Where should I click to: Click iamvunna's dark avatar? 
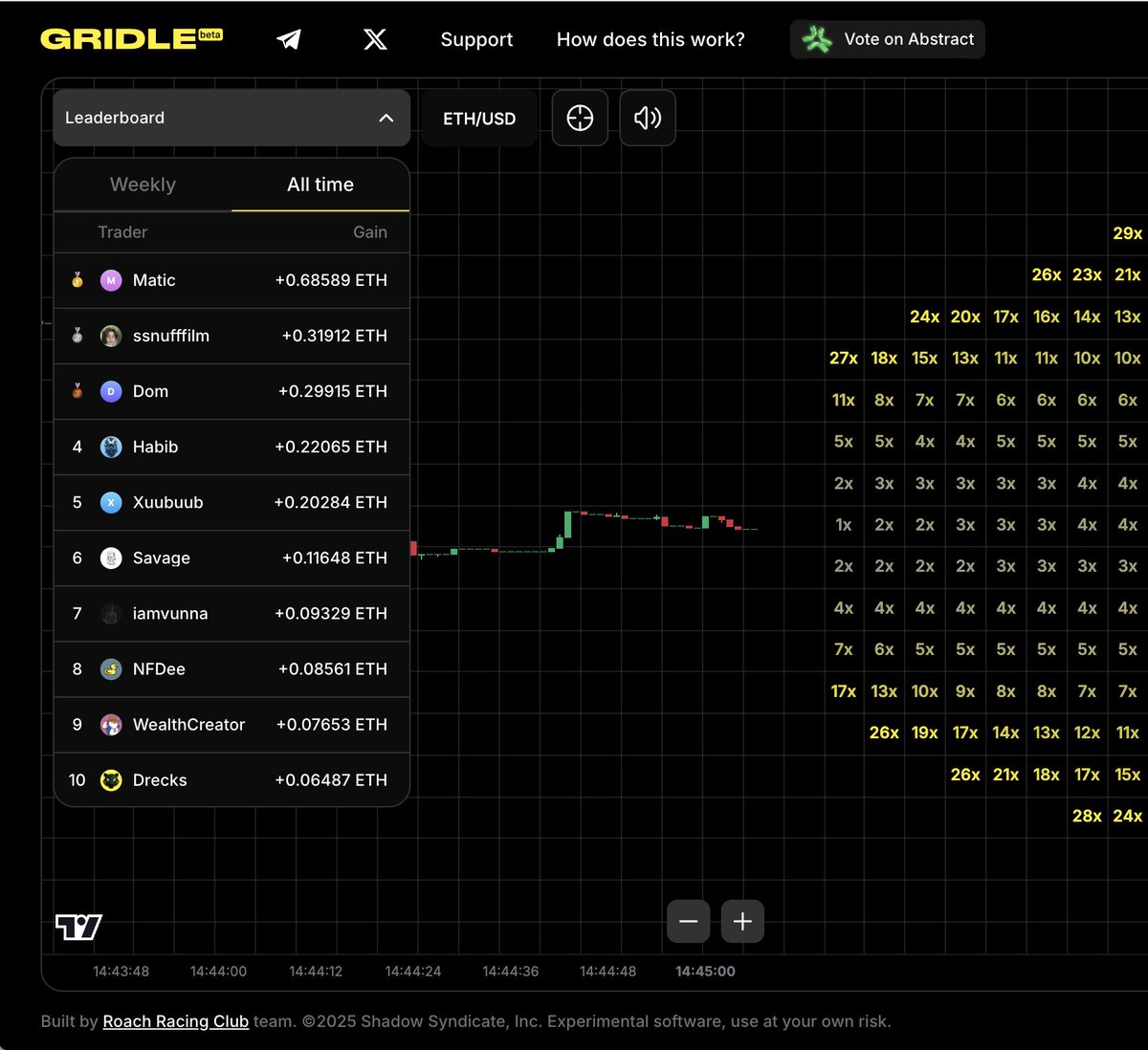pyautogui.click(x=111, y=613)
